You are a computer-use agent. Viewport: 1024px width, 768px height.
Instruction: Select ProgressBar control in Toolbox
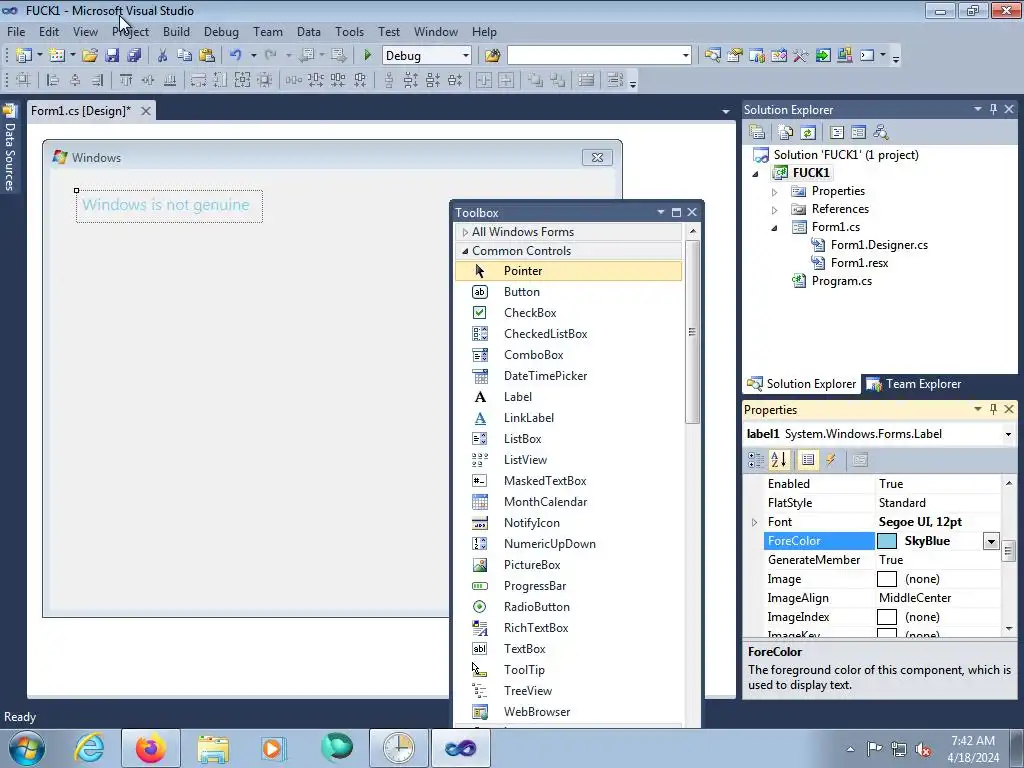pos(568,586)
